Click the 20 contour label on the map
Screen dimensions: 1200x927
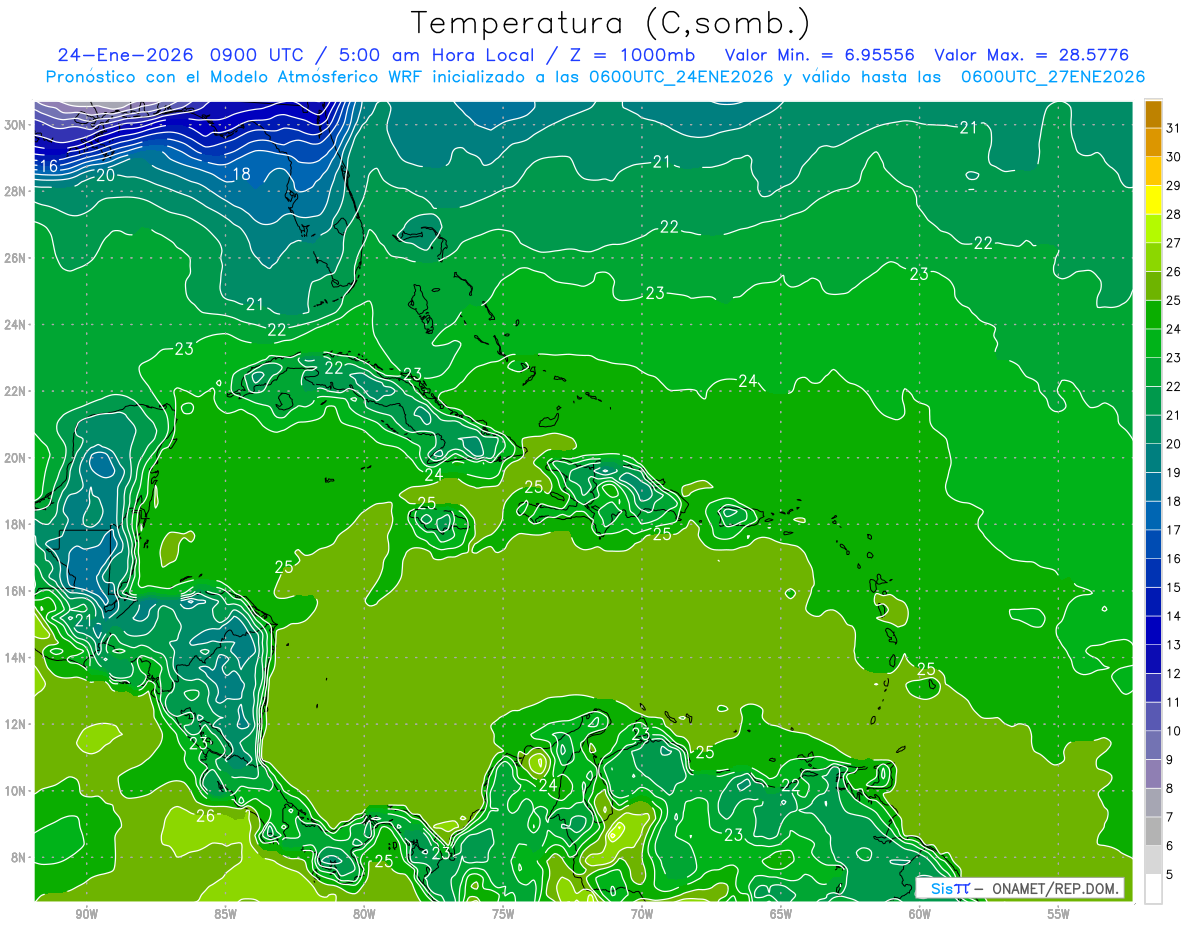click(x=106, y=175)
